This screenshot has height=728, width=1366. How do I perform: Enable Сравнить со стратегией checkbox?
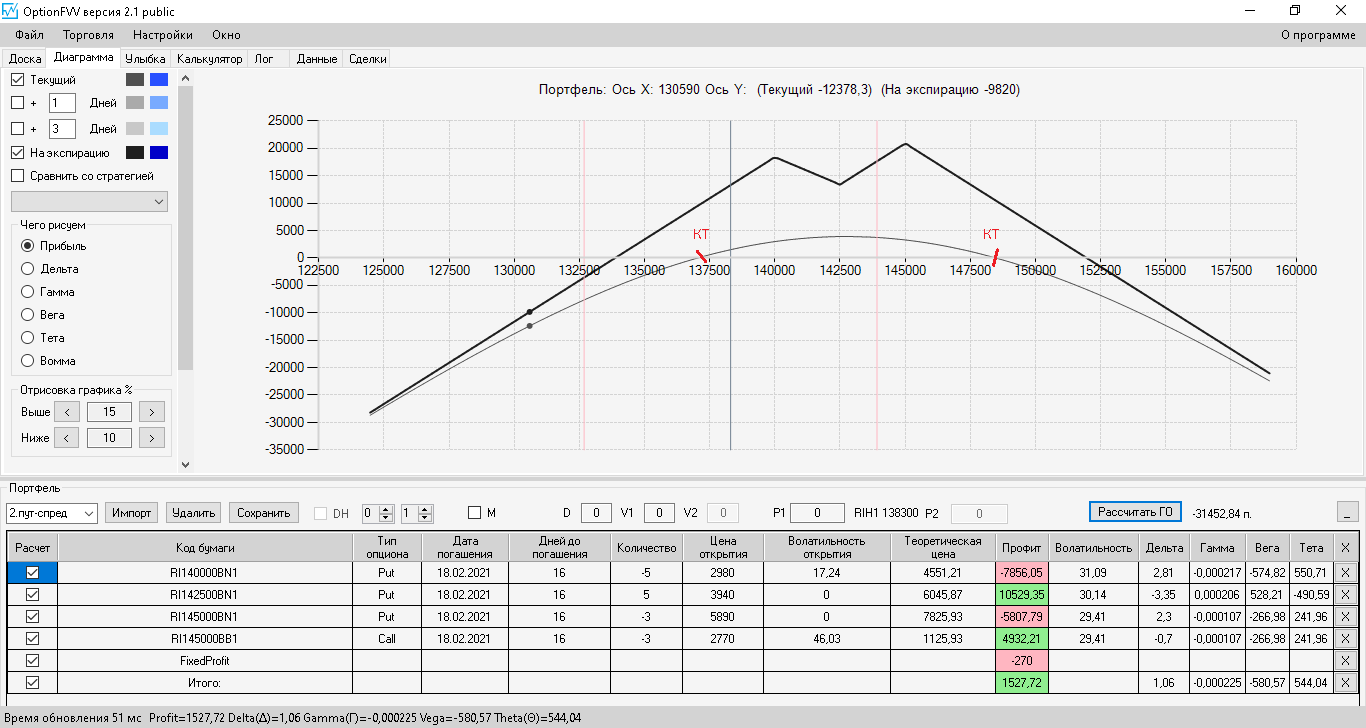click(x=17, y=175)
